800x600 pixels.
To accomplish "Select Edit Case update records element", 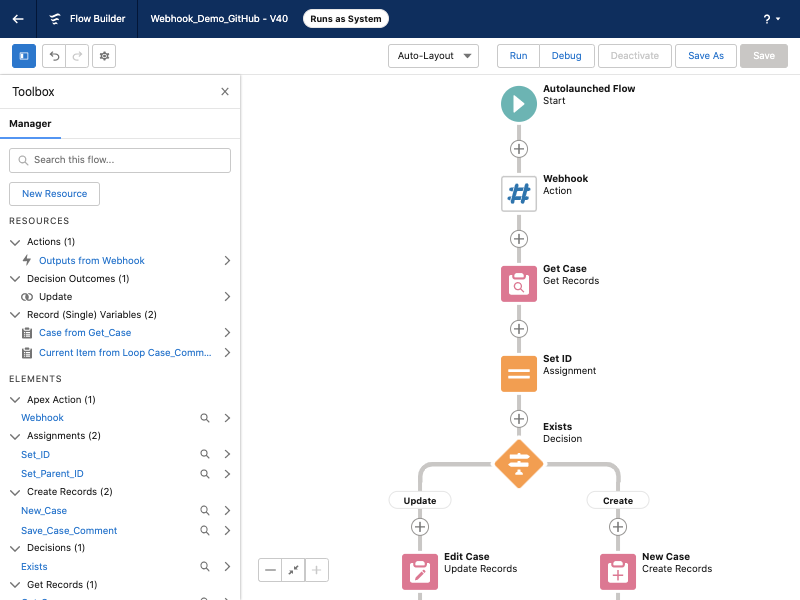I will click(x=420, y=572).
